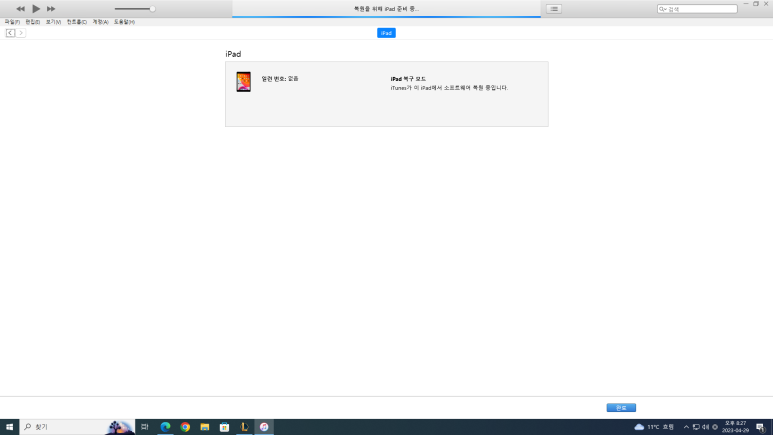Open File Explorer from taskbar
This screenshot has width=773, height=435.
pos(205,427)
